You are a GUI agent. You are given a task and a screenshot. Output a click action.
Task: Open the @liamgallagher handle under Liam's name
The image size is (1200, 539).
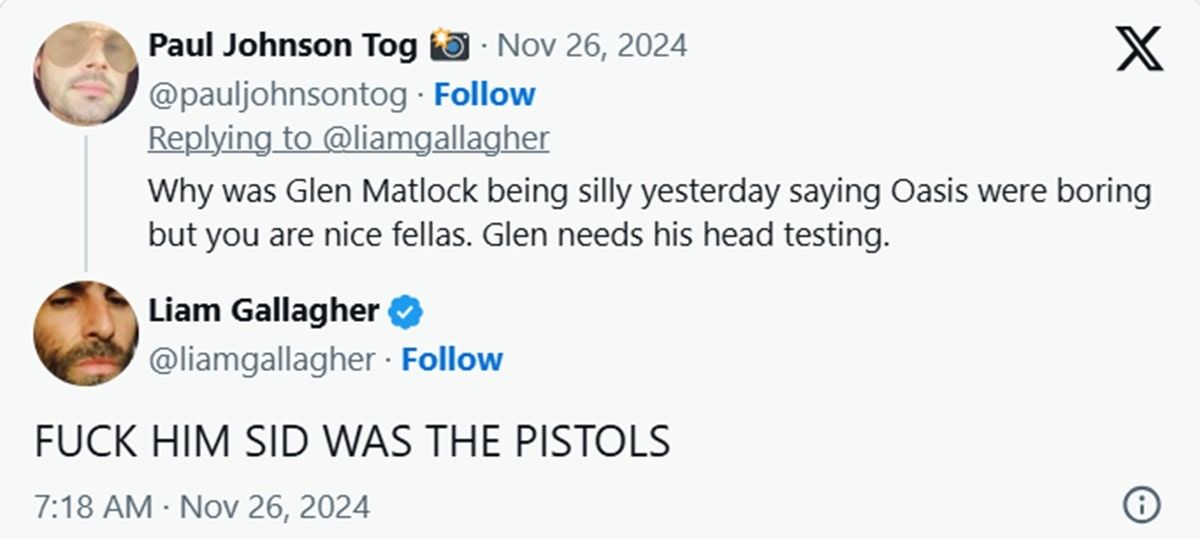pyautogui.click(x=262, y=359)
